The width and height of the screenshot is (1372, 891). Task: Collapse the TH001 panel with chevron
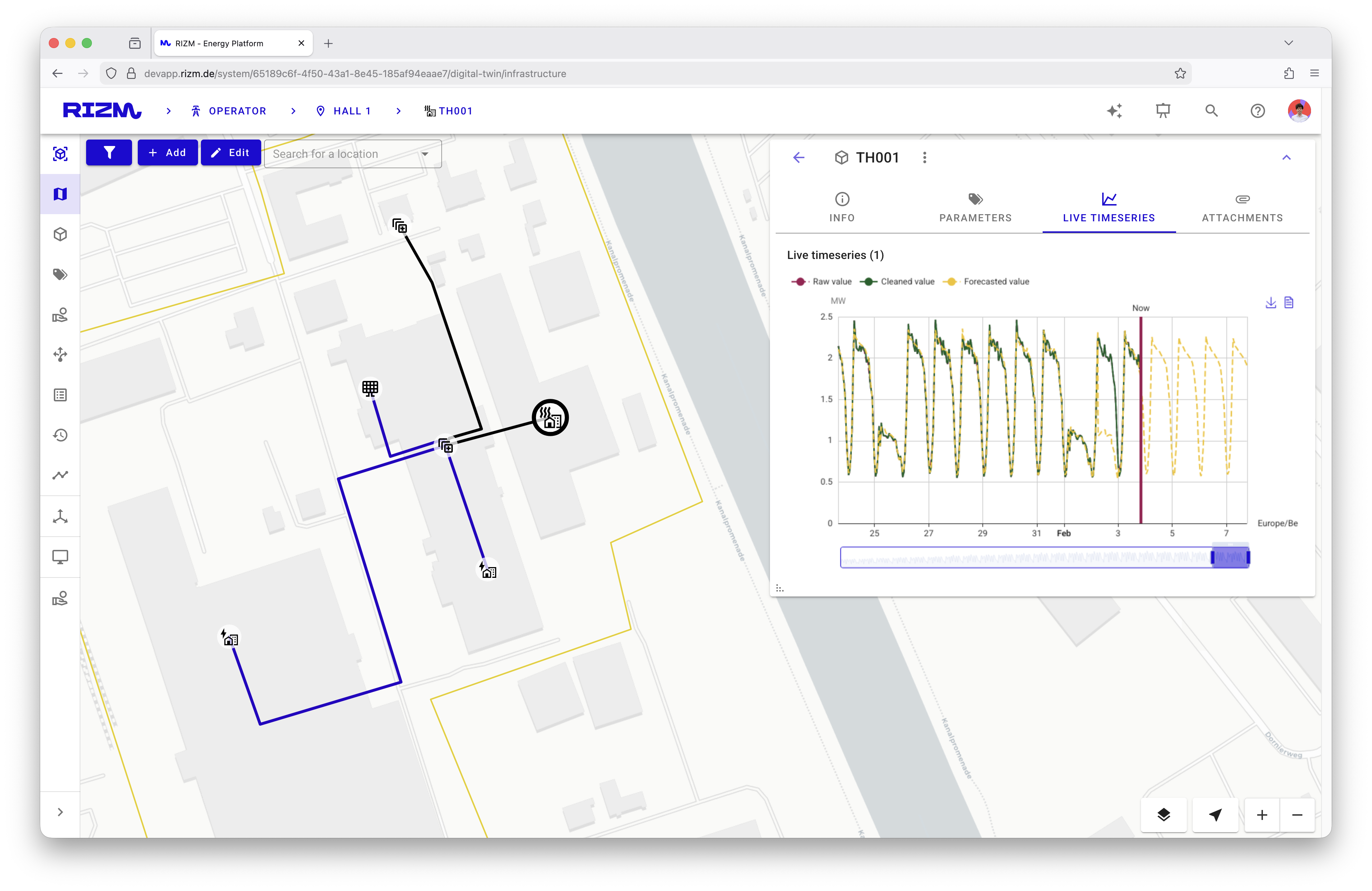point(1286,157)
